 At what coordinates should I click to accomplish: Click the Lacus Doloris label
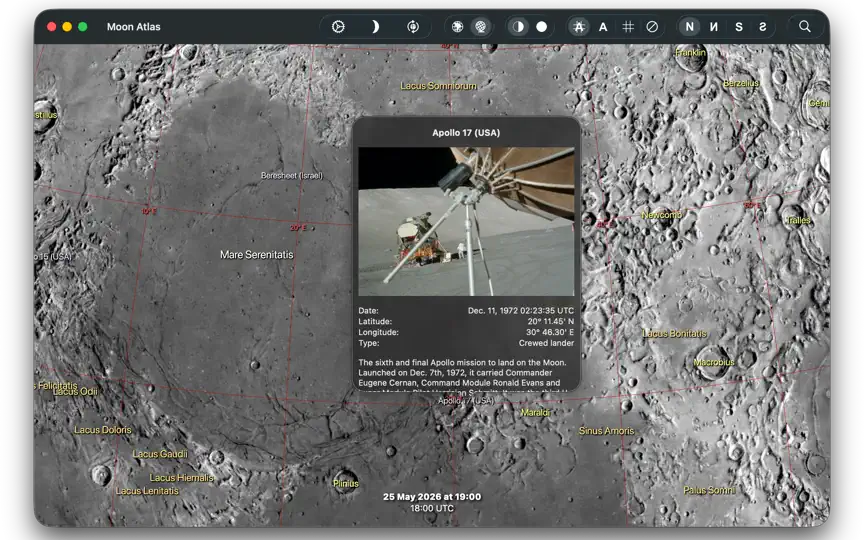point(102,430)
